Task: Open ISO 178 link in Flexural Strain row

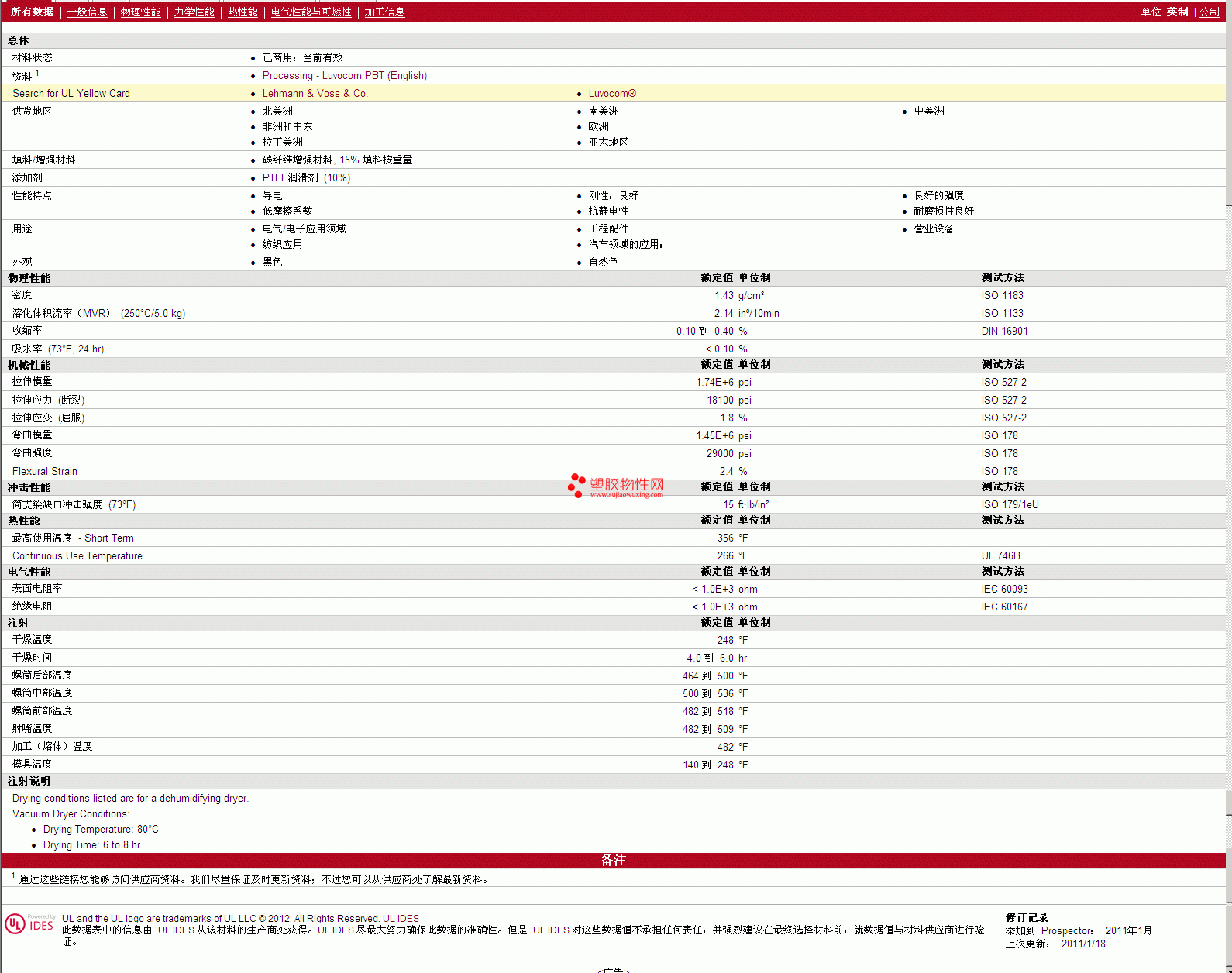Action: click(1000, 471)
